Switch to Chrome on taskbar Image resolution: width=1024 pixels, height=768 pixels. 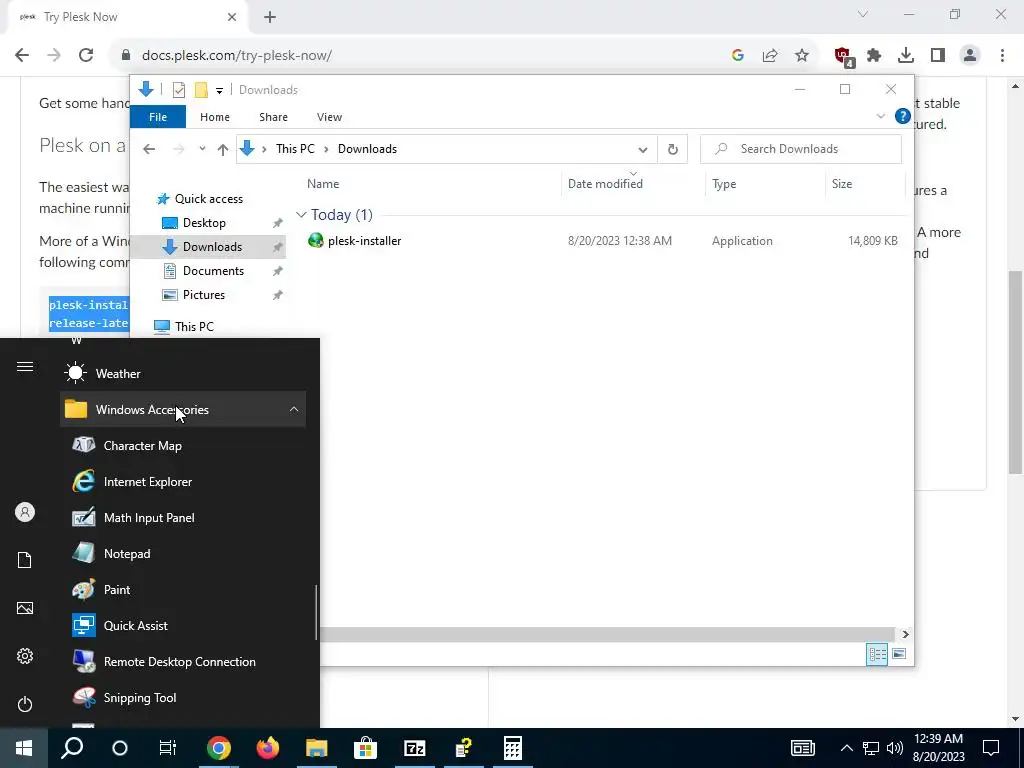point(219,748)
